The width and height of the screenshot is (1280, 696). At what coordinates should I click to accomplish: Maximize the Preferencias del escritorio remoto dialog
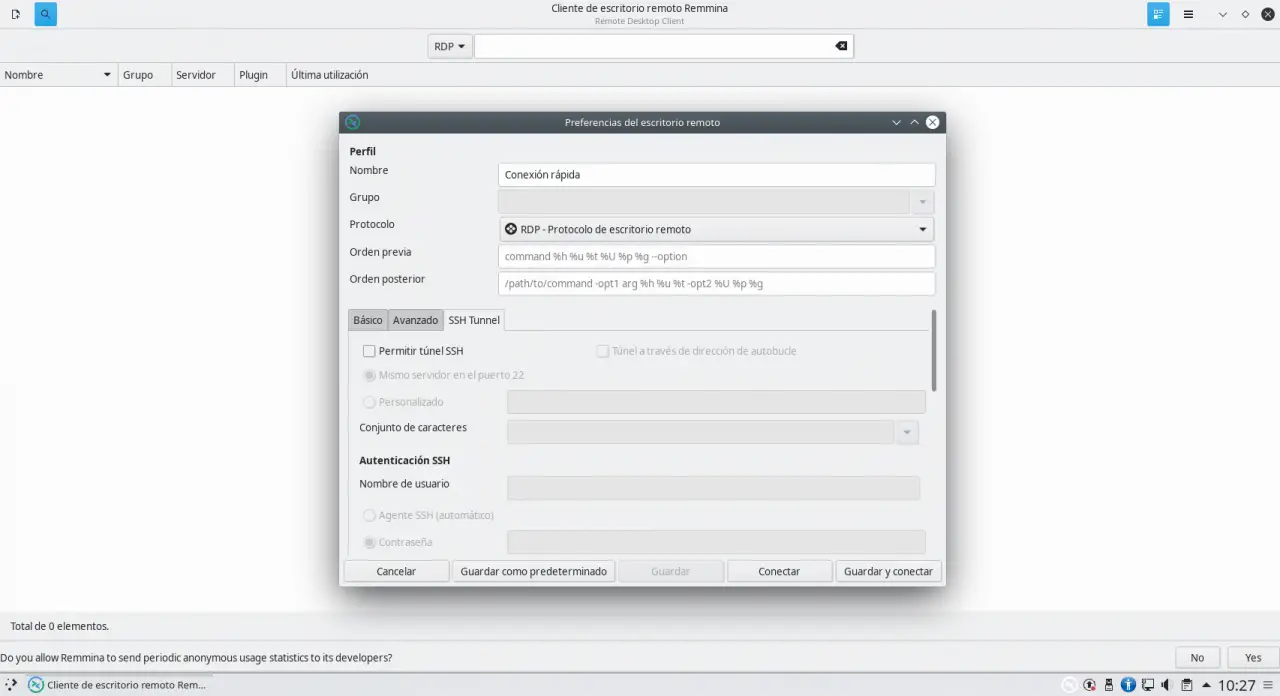(914, 122)
